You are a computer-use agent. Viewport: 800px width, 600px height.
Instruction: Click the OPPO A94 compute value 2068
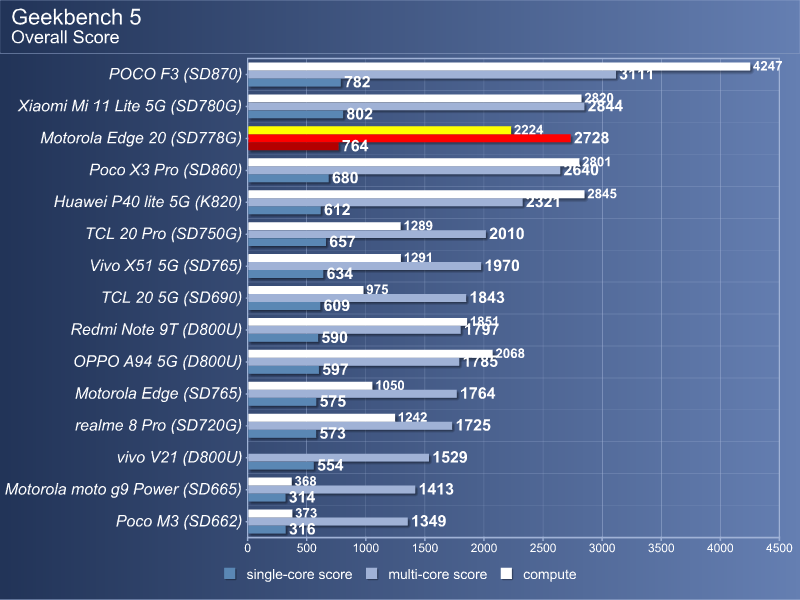point(510,354)
